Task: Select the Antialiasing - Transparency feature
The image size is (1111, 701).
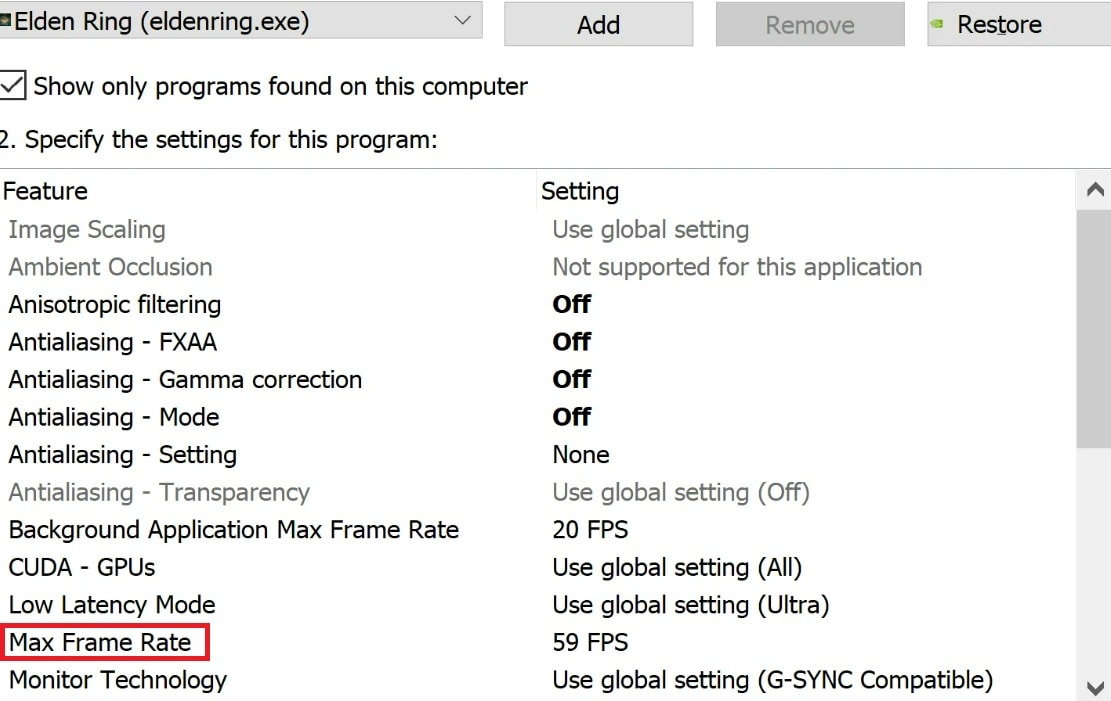Action: pos(159,493)
